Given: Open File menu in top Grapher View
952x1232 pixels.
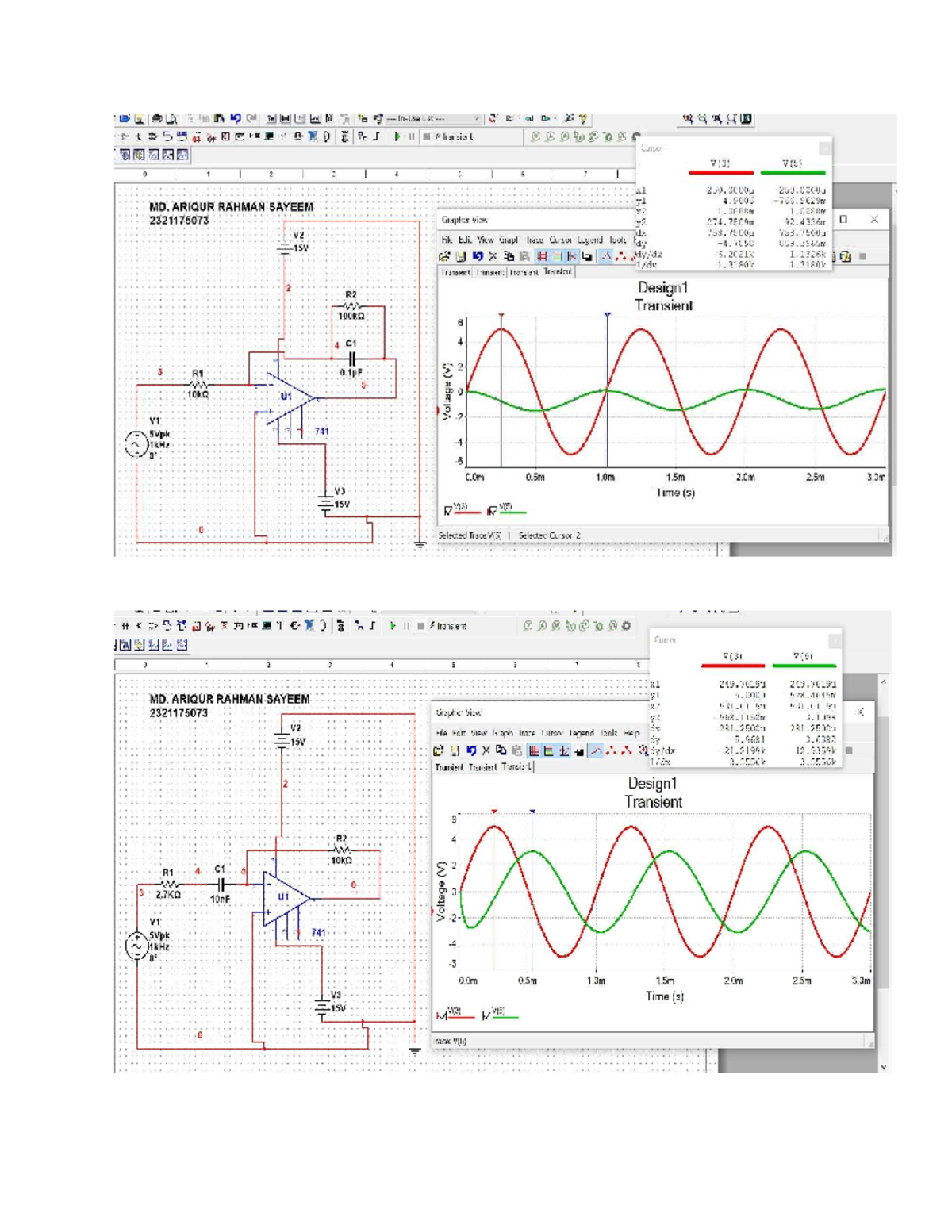Looking at the screenshot, I should (447, 240).
